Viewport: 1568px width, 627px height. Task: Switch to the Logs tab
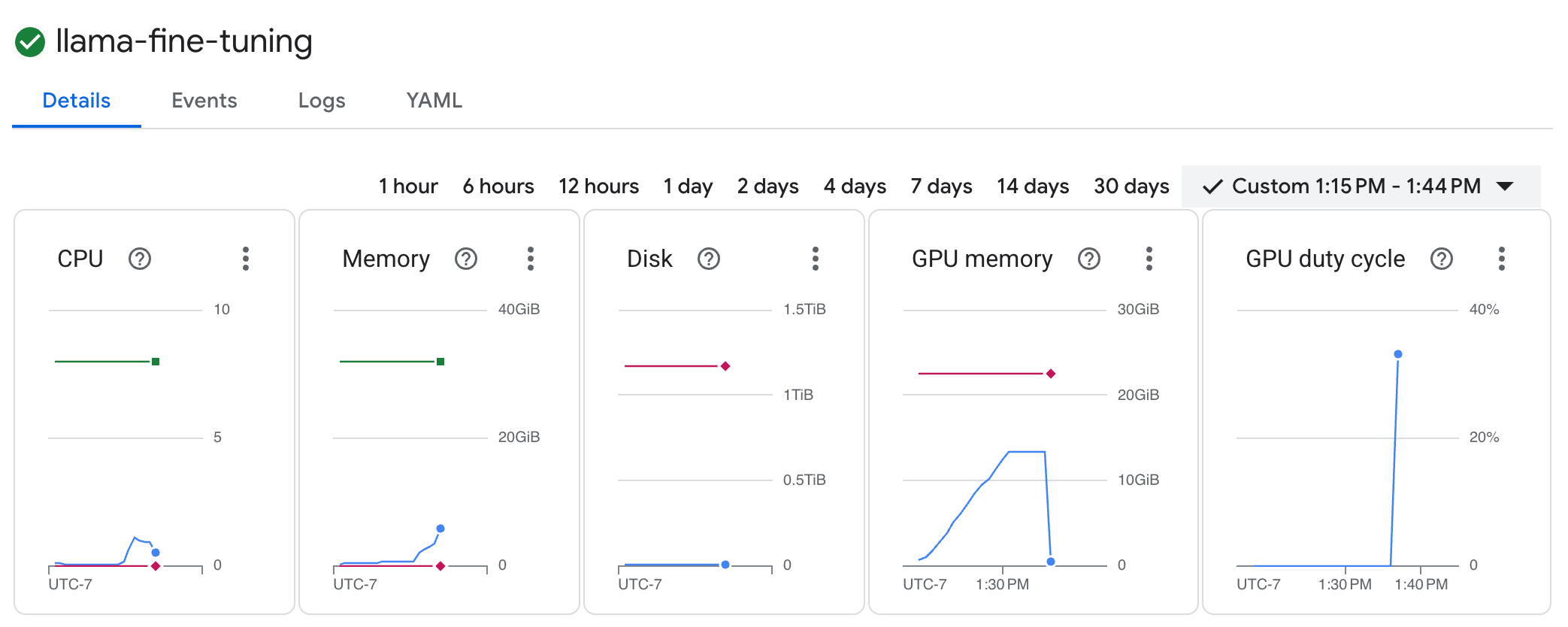coord(322,101)
